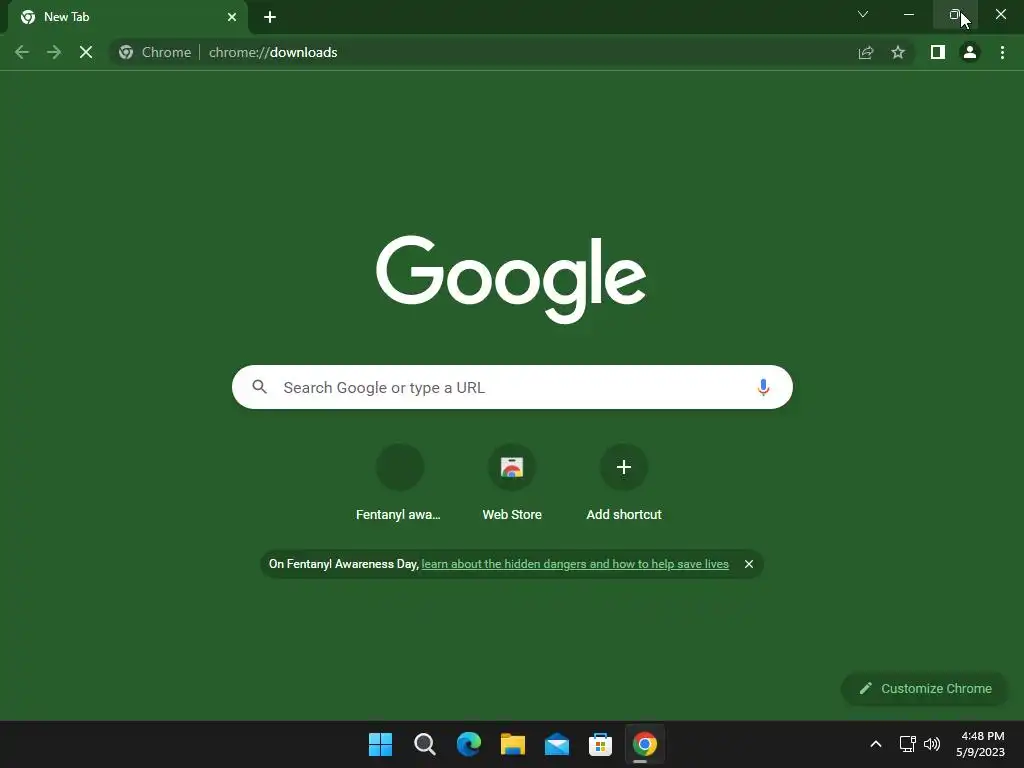1024x768 pixels.
Task: Open a new tab with plus button
Action: click(x=270, y=17)
